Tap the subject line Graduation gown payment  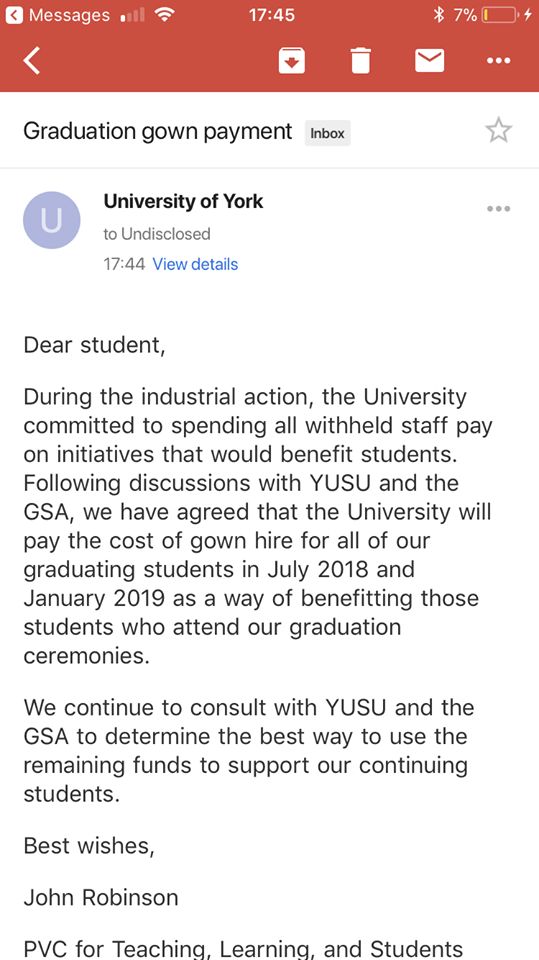[x=157, y=132]
